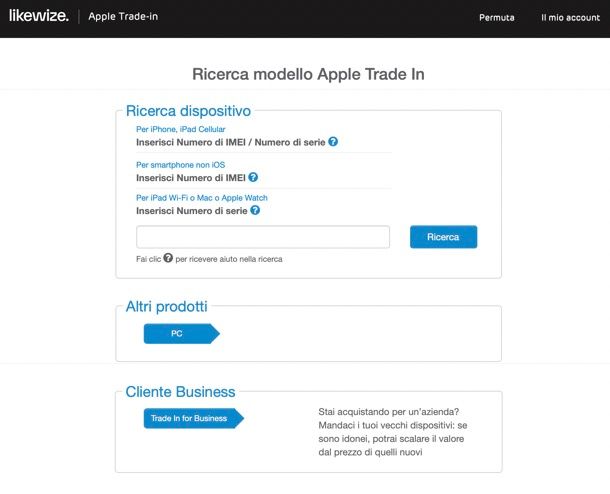Open the Permuta menu item
610x494 pixels.
496,18
